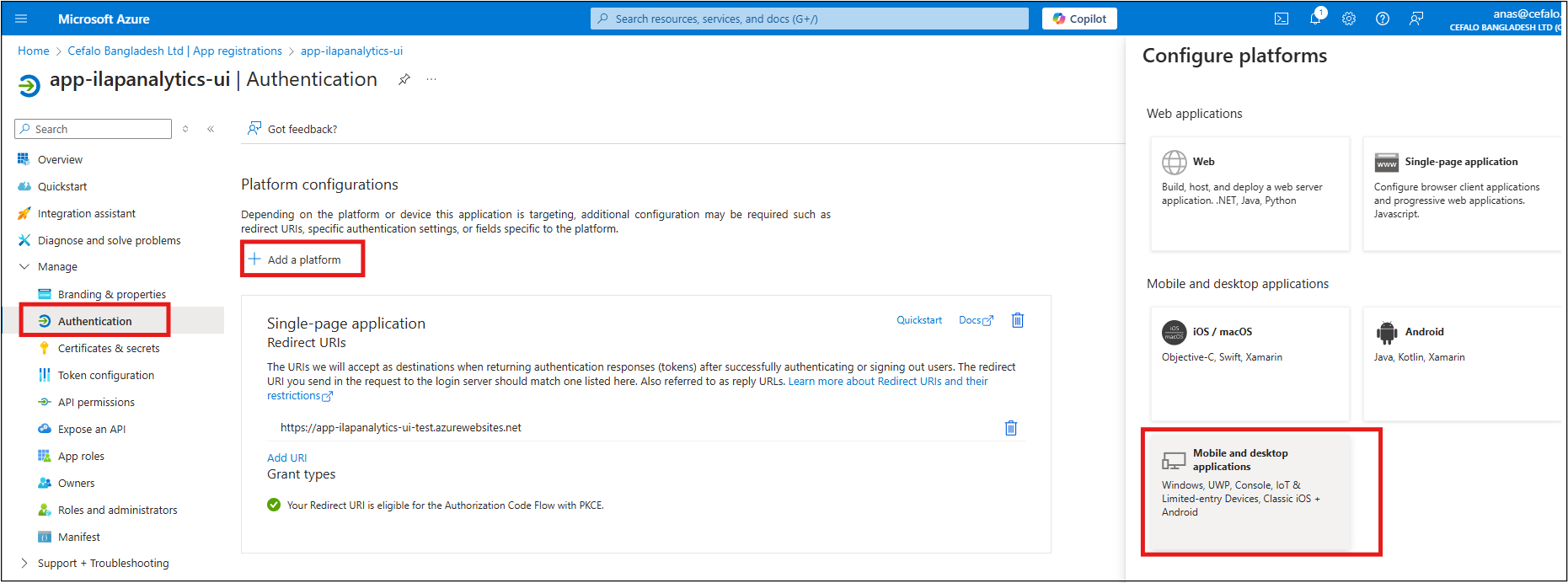Click the app-ilapanalytics-ui app logo

click(x=29, y=85)
